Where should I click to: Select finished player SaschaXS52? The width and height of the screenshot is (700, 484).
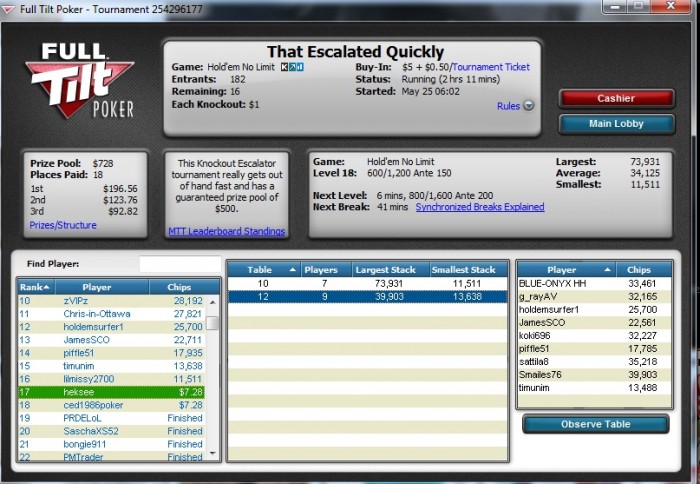click(112, 431)
